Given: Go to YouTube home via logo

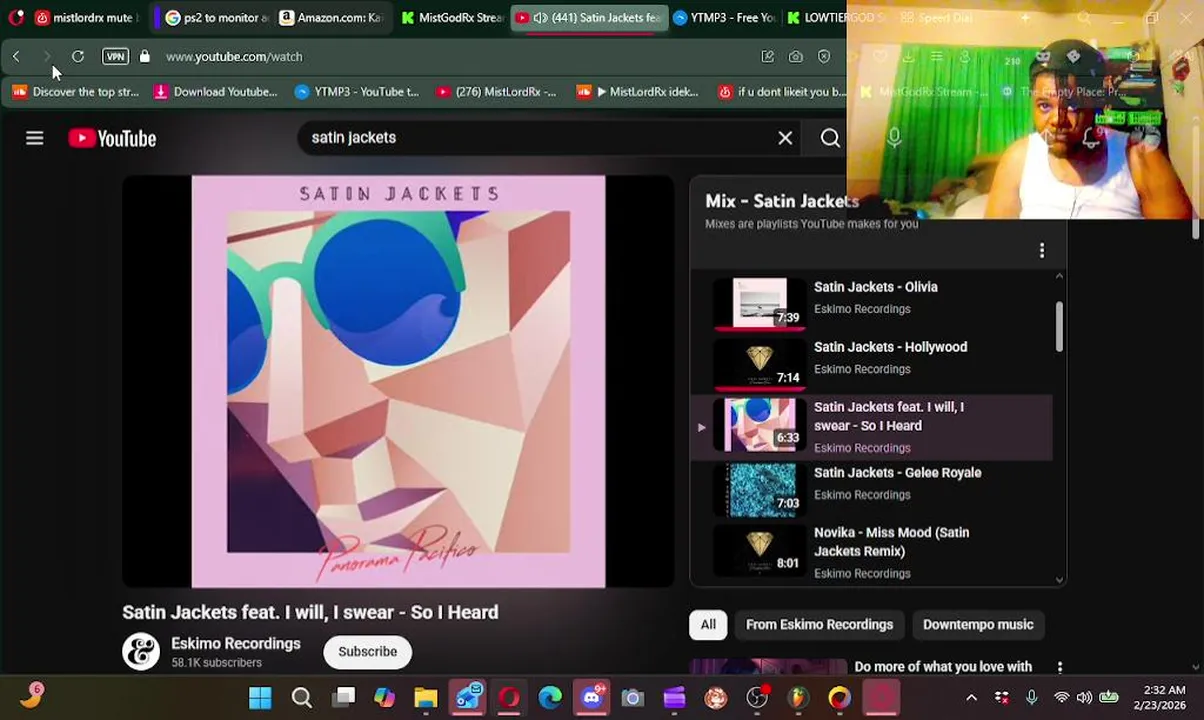Looking at the screenshot, I should [x=112, y=138].
